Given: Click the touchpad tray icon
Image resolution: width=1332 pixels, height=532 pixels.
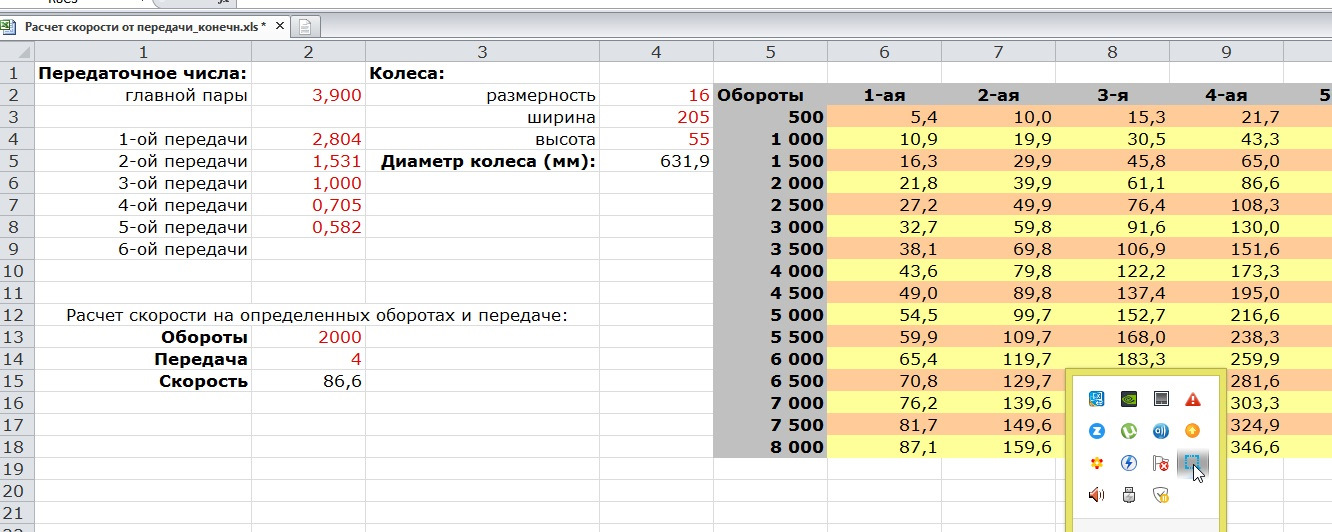Looking at the screenshot, I should click(1161, 399).
